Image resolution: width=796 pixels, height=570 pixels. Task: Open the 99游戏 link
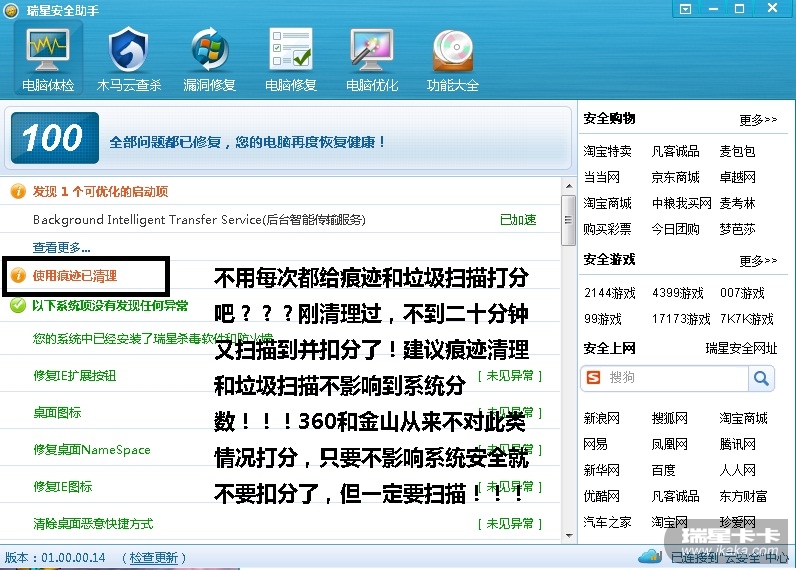click(x=603, y=319)
